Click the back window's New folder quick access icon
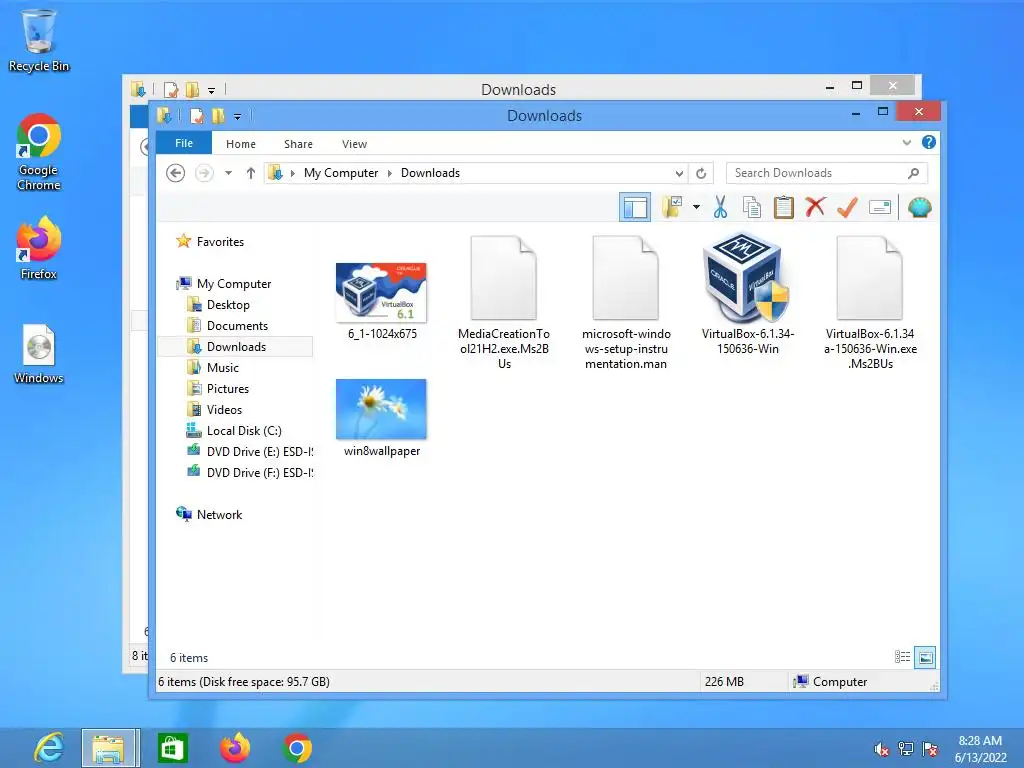 pos(192,89)
